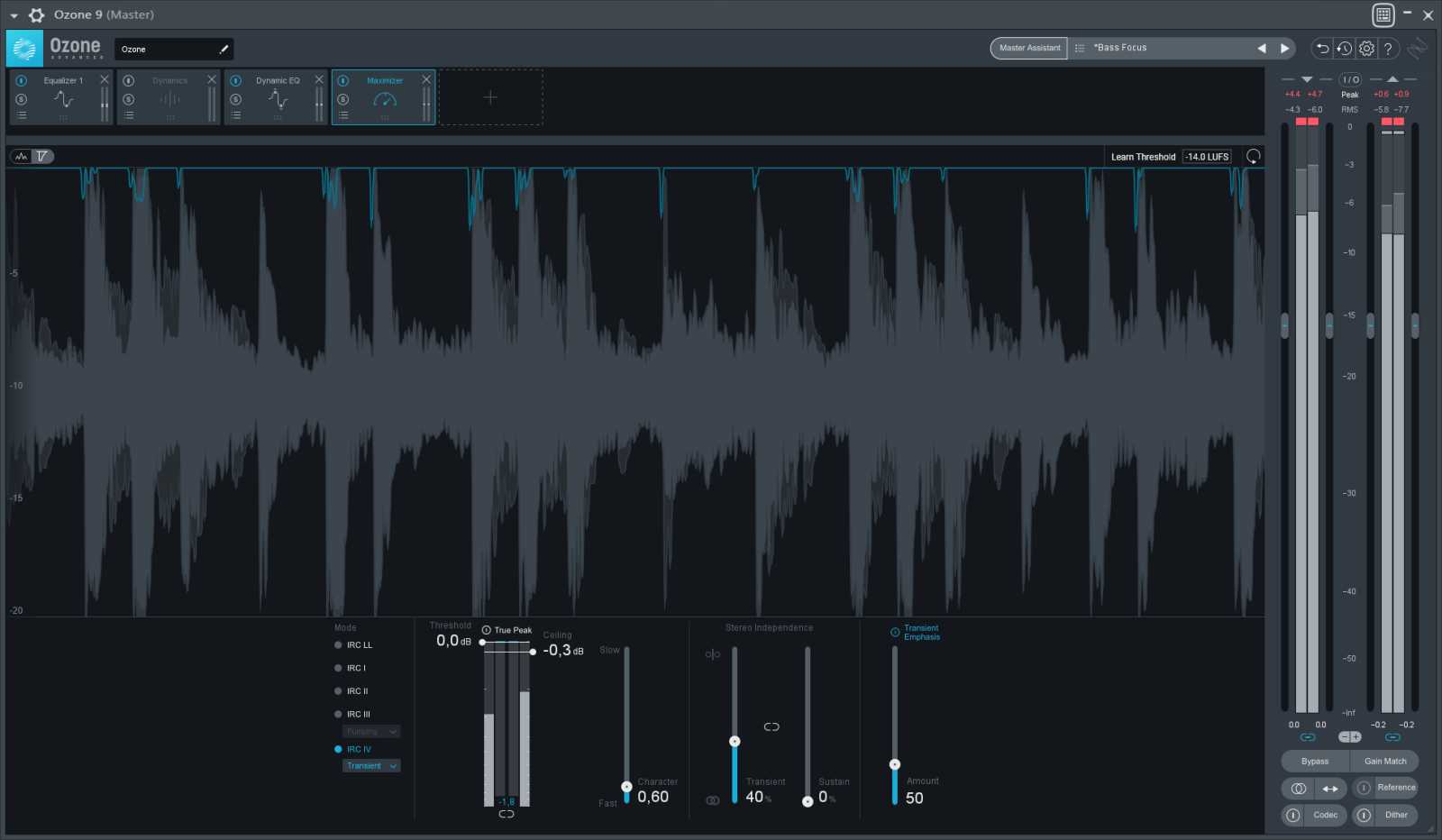Link the output gain channels
The image size is (1442, 840).
(1392, 737)
